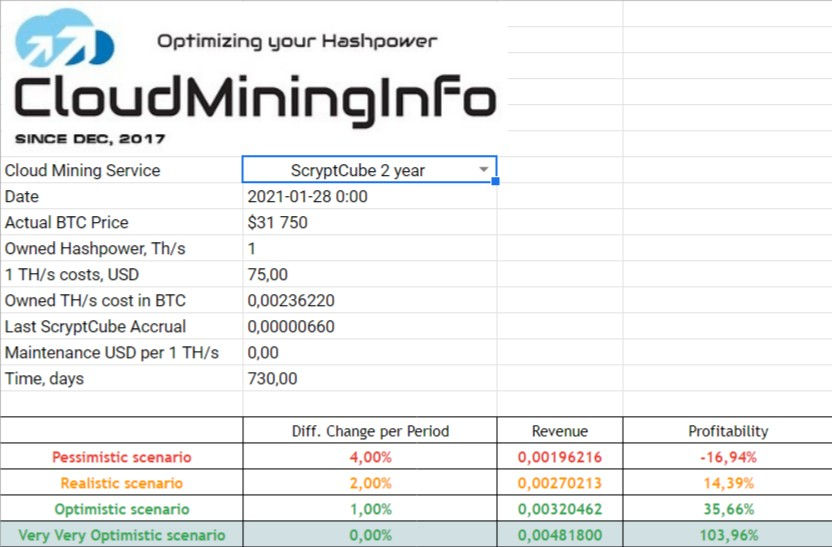
Task: Select the cost value '75,00'
Action: tap(267, 274)
